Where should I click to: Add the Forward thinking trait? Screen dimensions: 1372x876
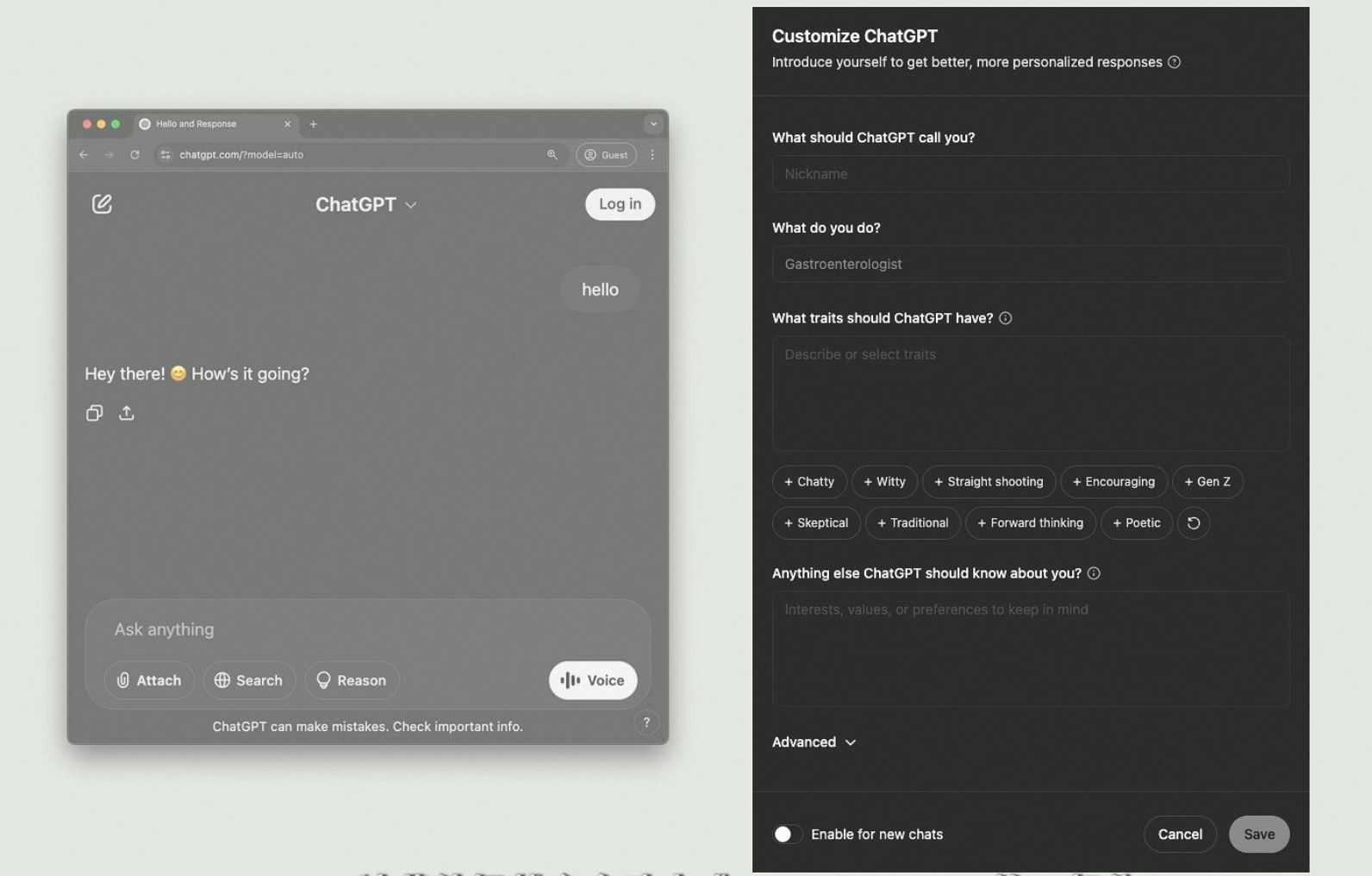click(x=1031, y=523)
